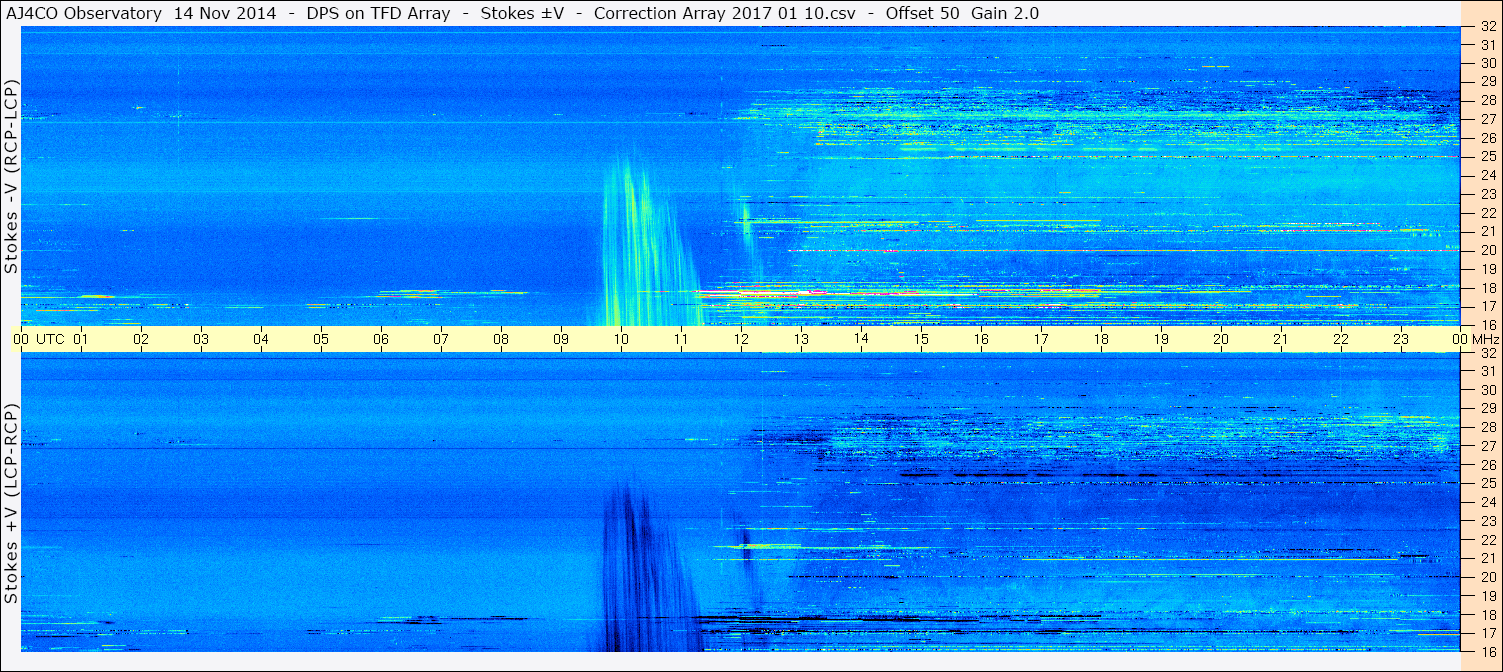Image resolution: width=1503 pixels, height=672 pixels.
Task: Select the 21 hour time-axis label
Action: pyautogui.click(x=1281, y=339)
